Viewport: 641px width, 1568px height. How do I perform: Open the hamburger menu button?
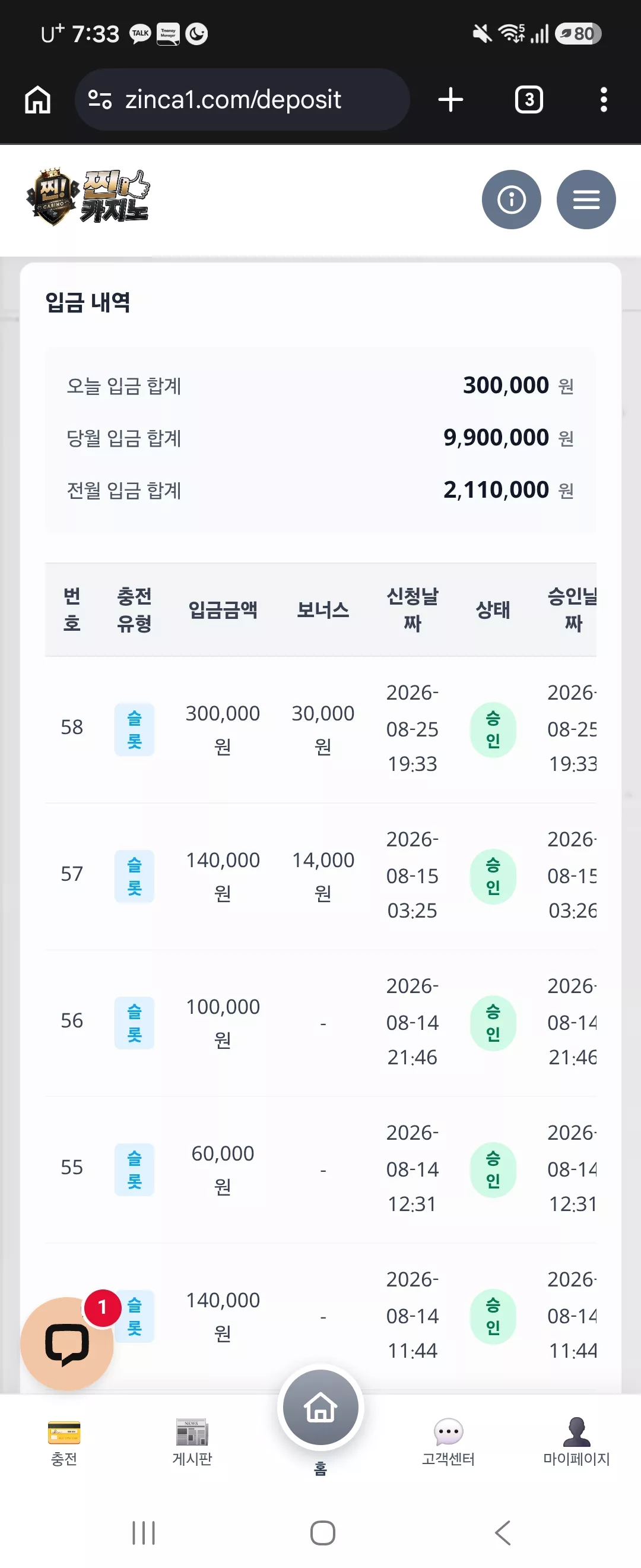[586, 200]
